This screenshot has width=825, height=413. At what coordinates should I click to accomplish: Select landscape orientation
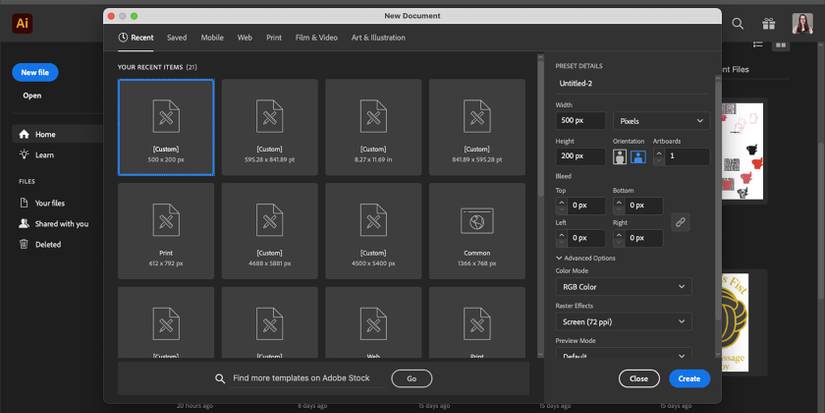click(638, 157)
